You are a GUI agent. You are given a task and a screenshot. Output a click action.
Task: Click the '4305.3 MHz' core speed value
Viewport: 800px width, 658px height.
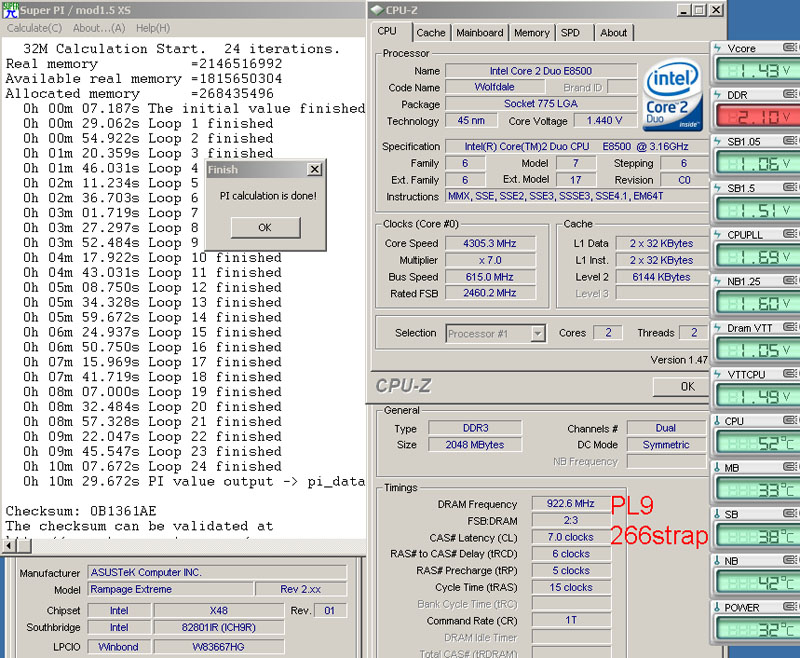tap(490, 243)
